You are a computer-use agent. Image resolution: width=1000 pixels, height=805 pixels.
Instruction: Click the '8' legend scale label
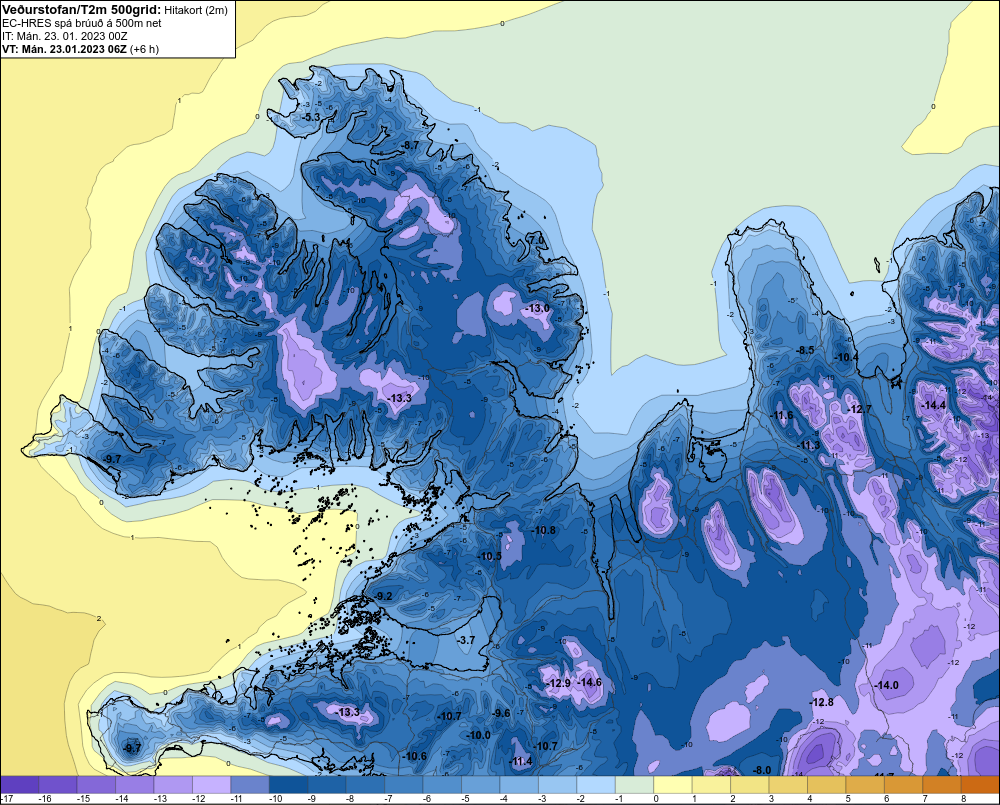point(963,799)
